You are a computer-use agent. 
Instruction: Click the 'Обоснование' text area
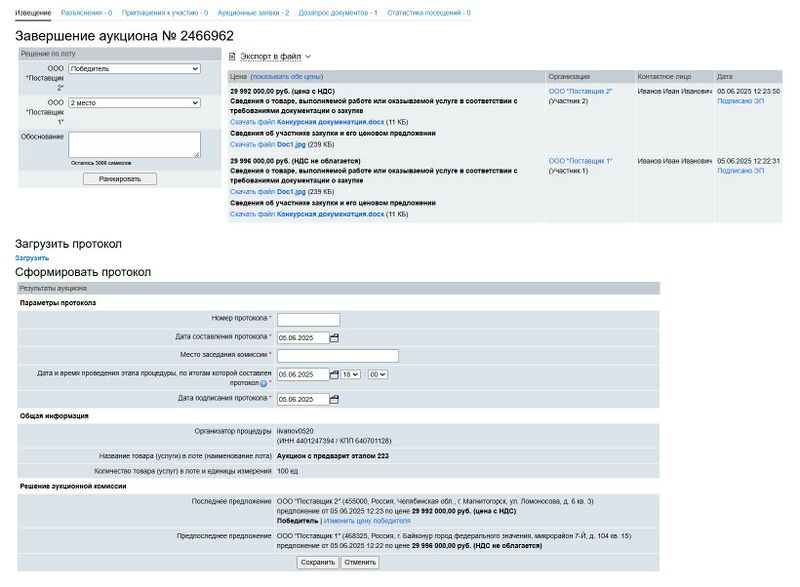pos(134,144)
